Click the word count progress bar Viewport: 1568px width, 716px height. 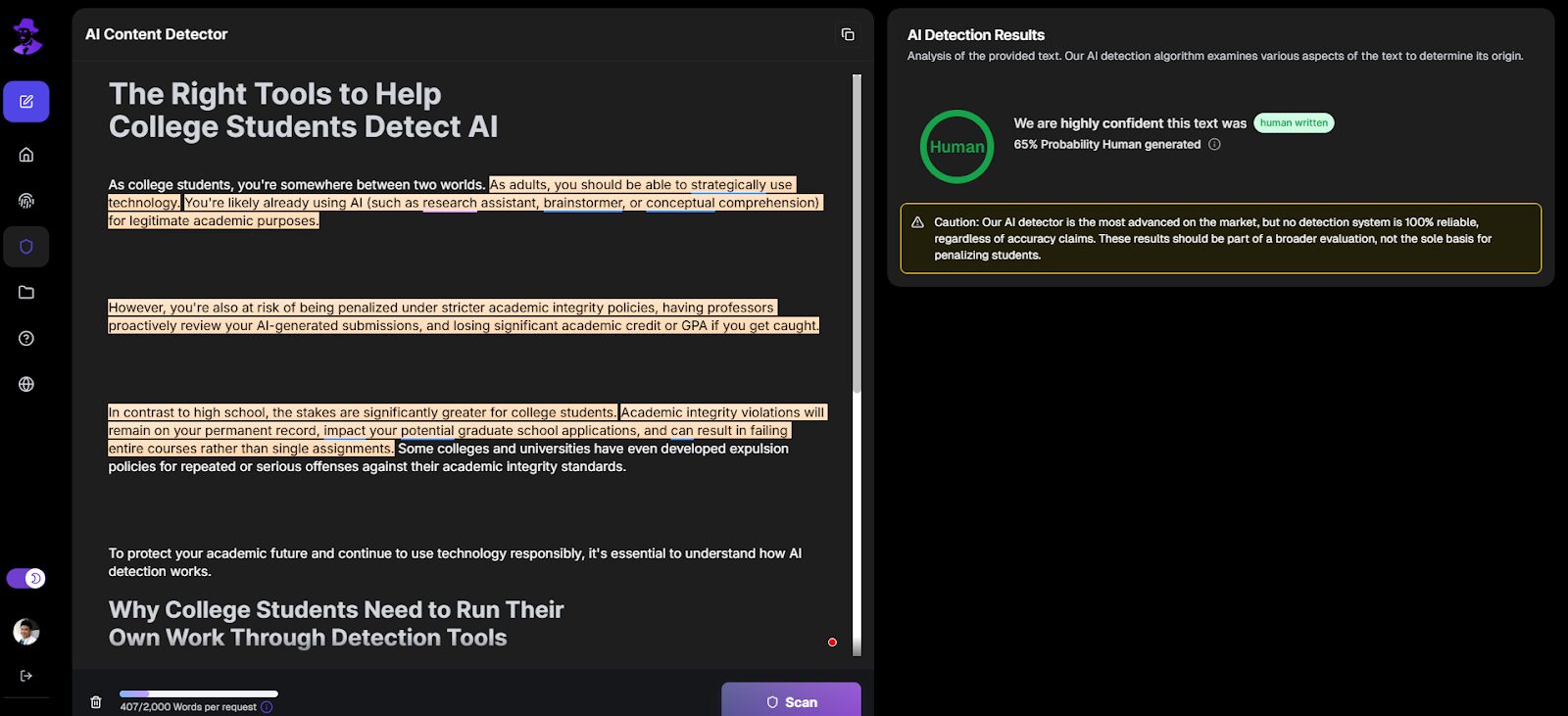click(x=199, y=693)
